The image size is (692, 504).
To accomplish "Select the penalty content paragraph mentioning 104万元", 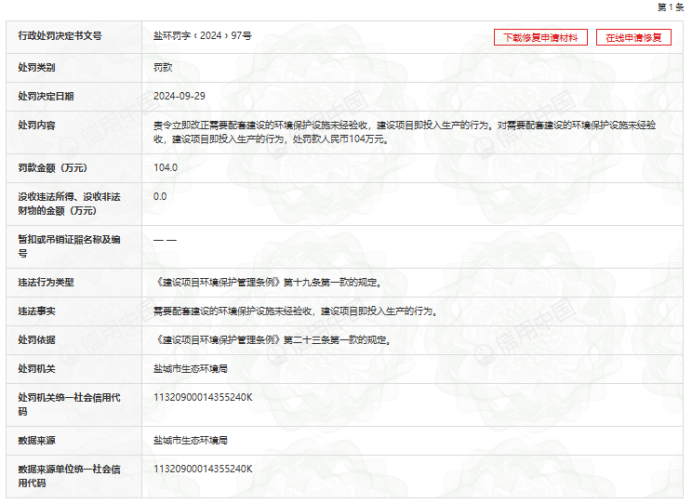I will pyautogui.click(x=404, y=132).
